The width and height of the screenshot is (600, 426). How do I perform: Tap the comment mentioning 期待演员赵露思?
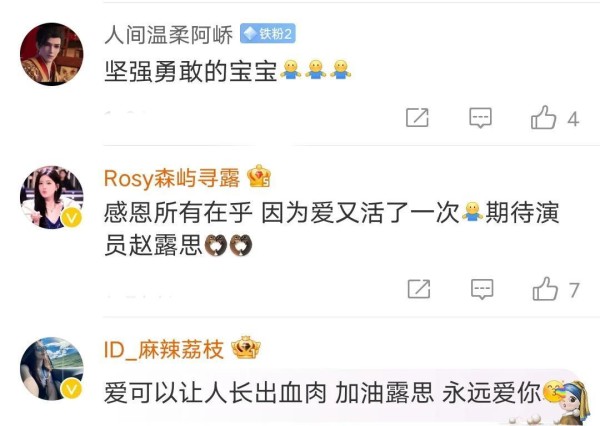tap(332, 229)
